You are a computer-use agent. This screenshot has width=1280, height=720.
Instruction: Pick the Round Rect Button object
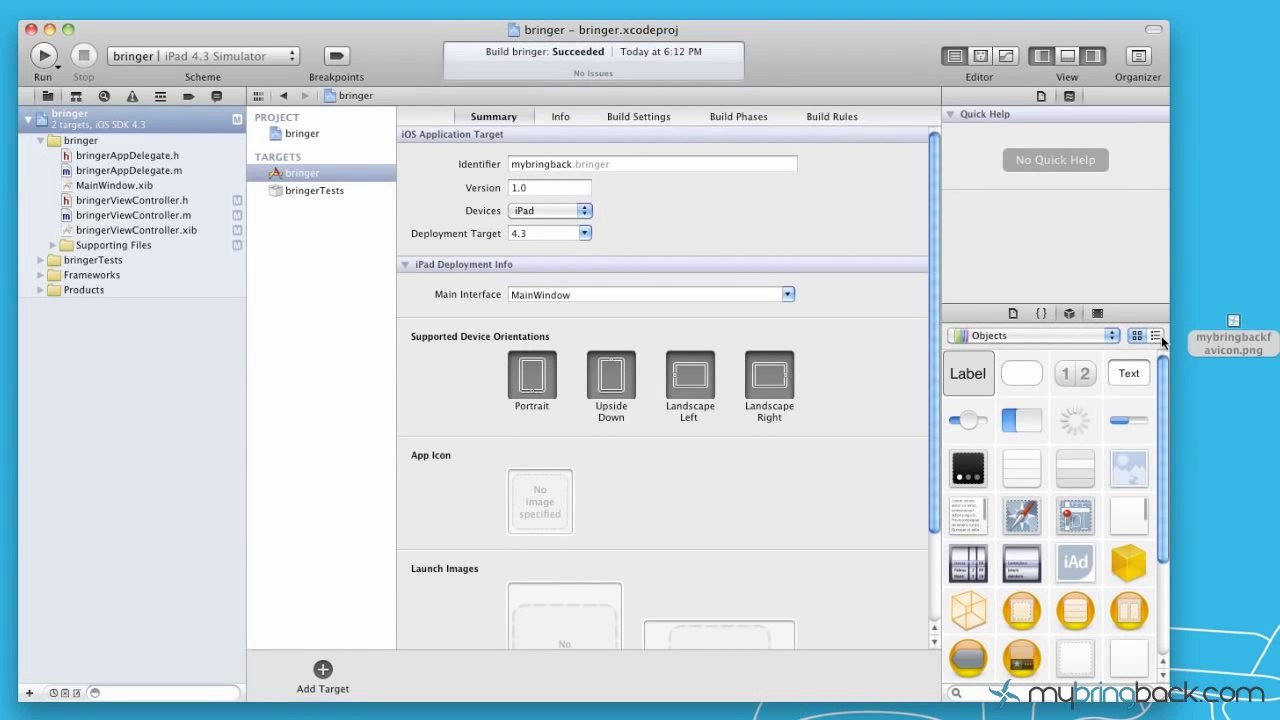[1022, 373]
